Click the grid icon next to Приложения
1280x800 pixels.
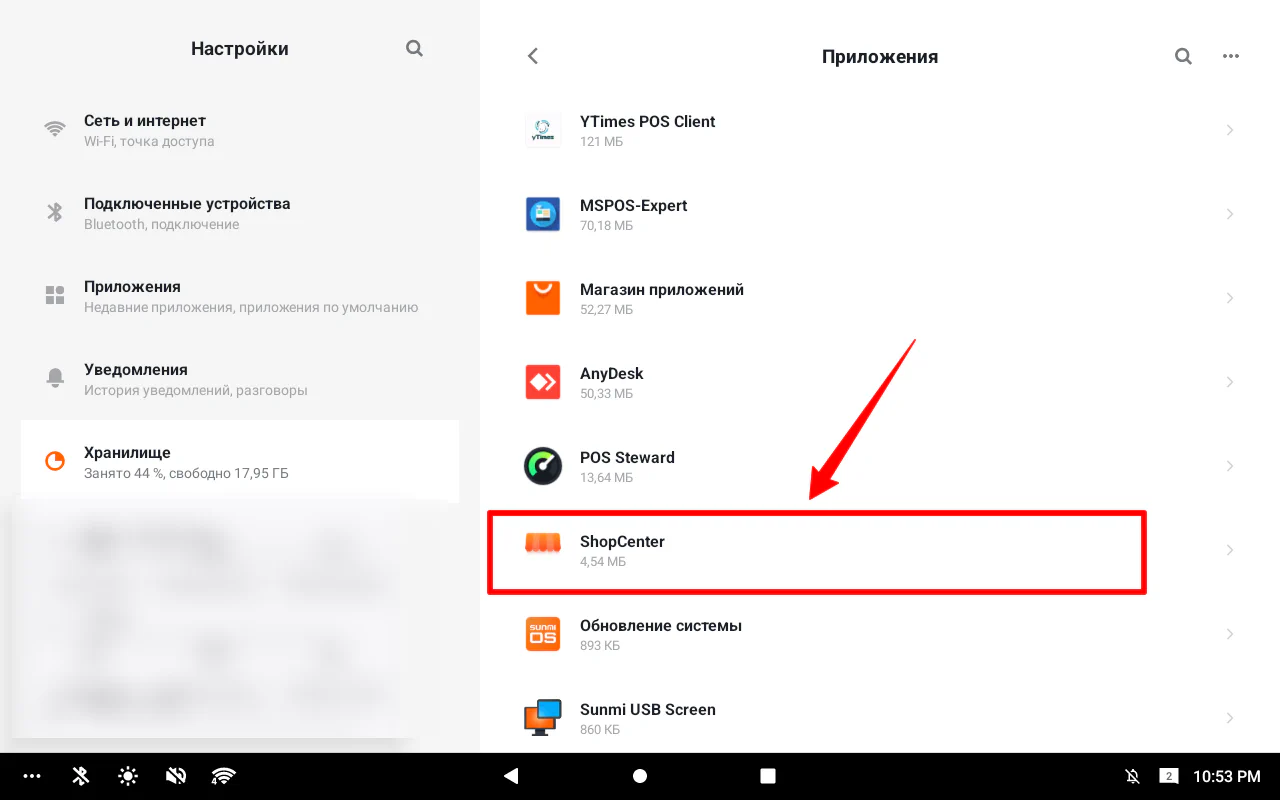tap(55, 295)
